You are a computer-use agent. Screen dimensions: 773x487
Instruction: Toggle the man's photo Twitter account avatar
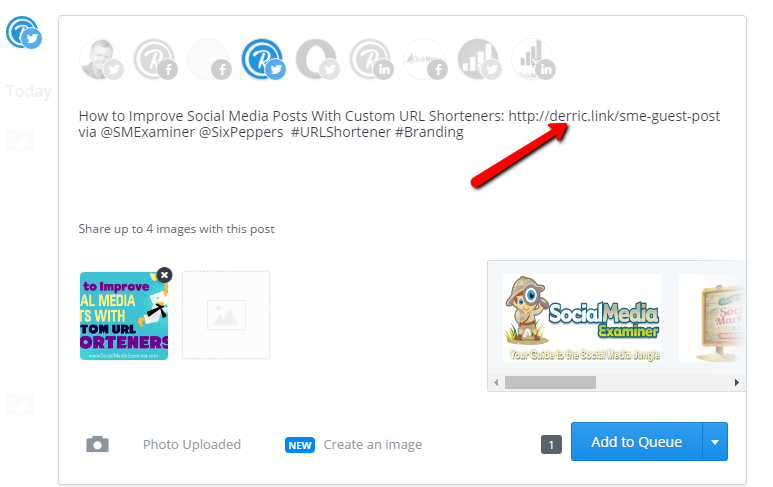(101, 59)
